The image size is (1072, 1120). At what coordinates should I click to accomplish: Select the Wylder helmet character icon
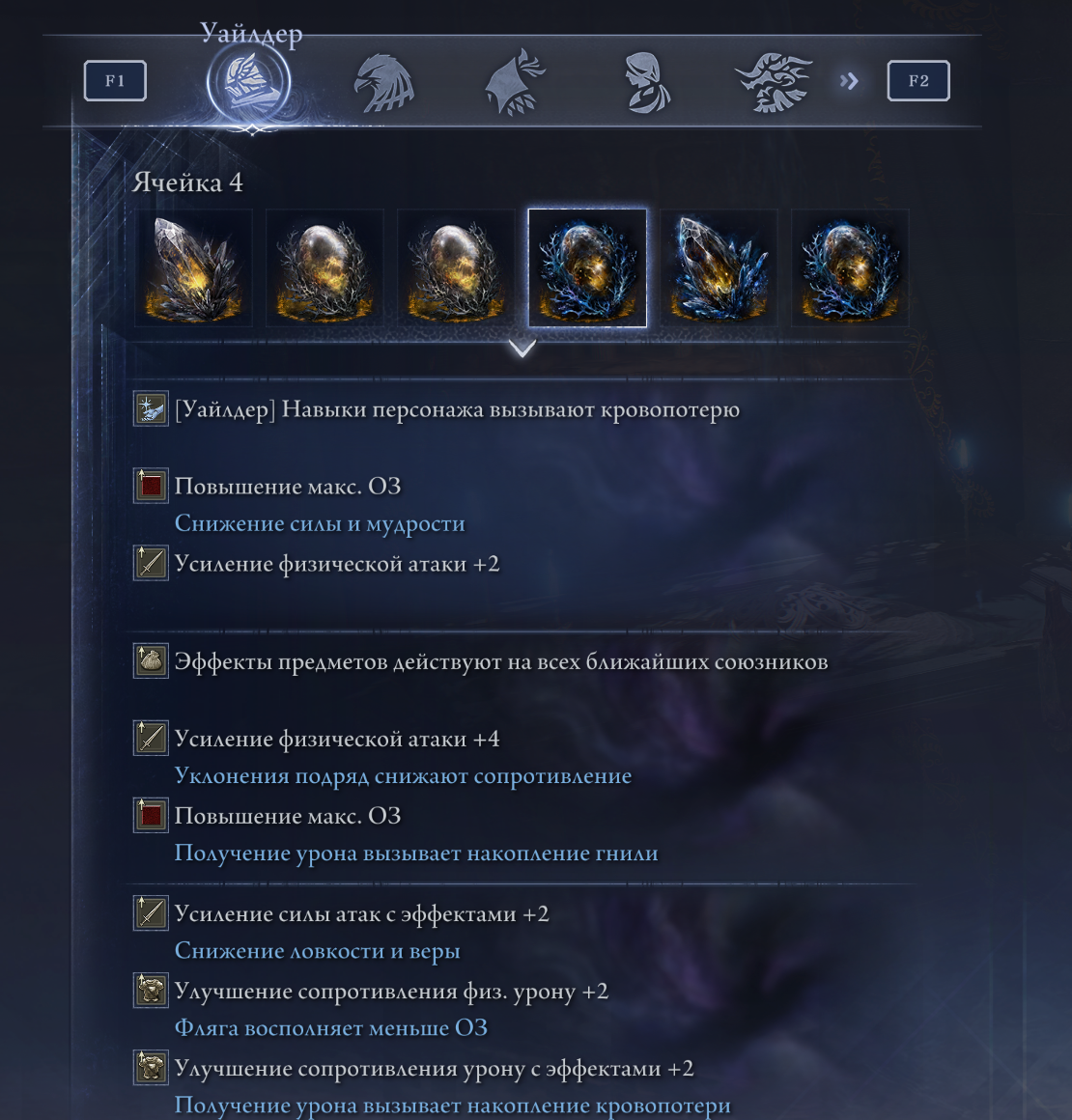point(249,82)
